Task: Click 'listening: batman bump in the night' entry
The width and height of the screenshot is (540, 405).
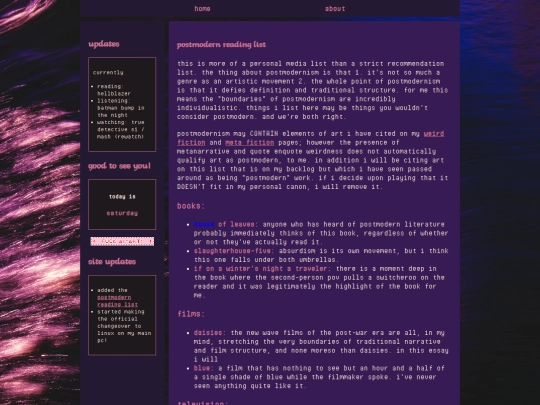Action: 121,108
